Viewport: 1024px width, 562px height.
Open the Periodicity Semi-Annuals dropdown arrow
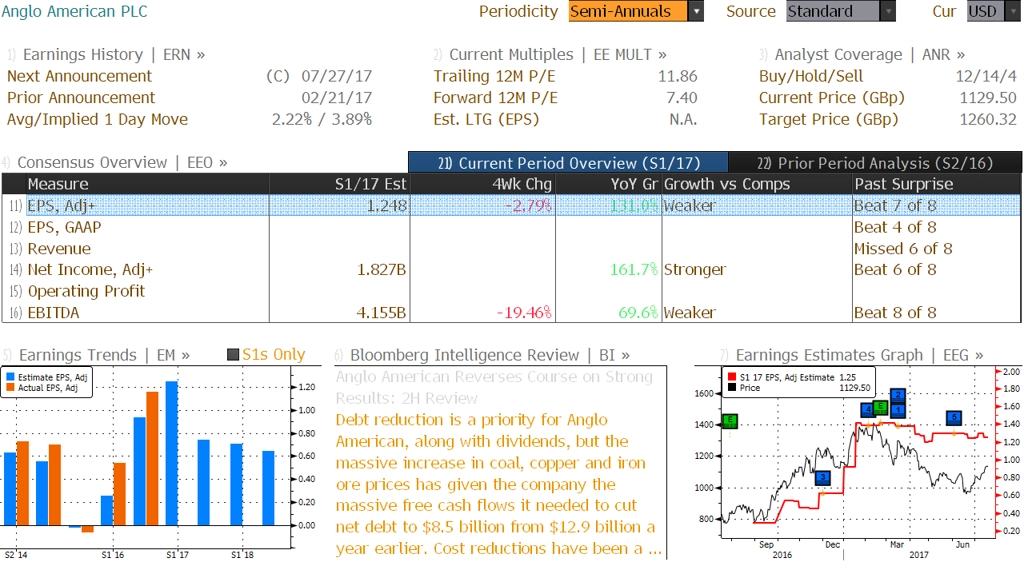(696, 11)
